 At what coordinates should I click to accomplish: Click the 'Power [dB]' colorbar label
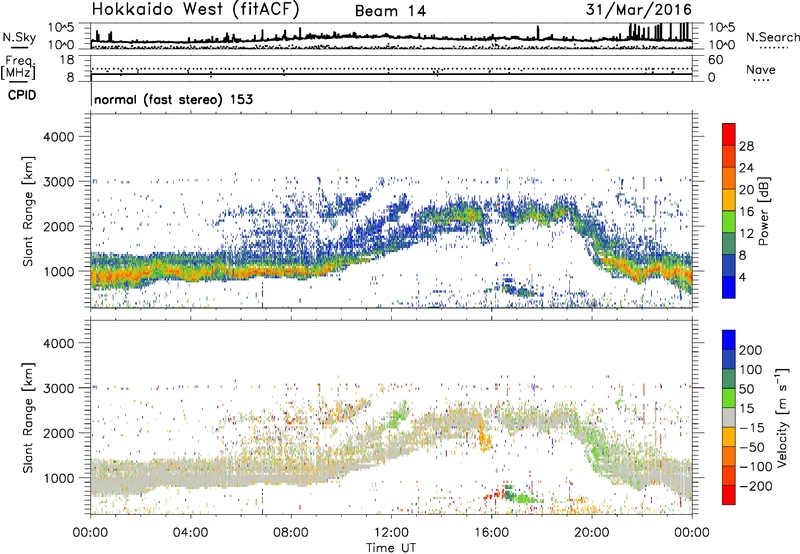click(763, 211)
